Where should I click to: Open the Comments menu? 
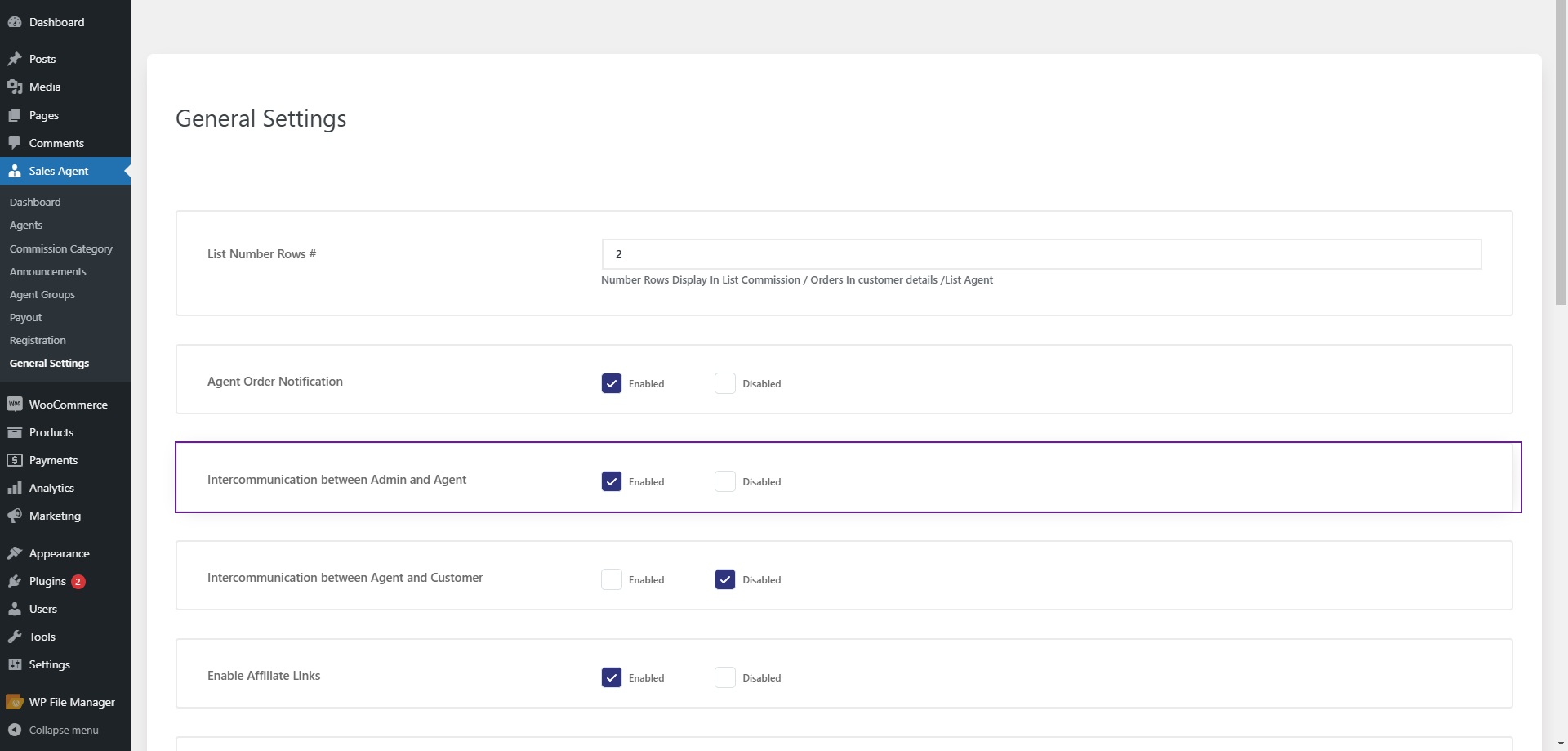pyautogui.click(x=65, y=143)
